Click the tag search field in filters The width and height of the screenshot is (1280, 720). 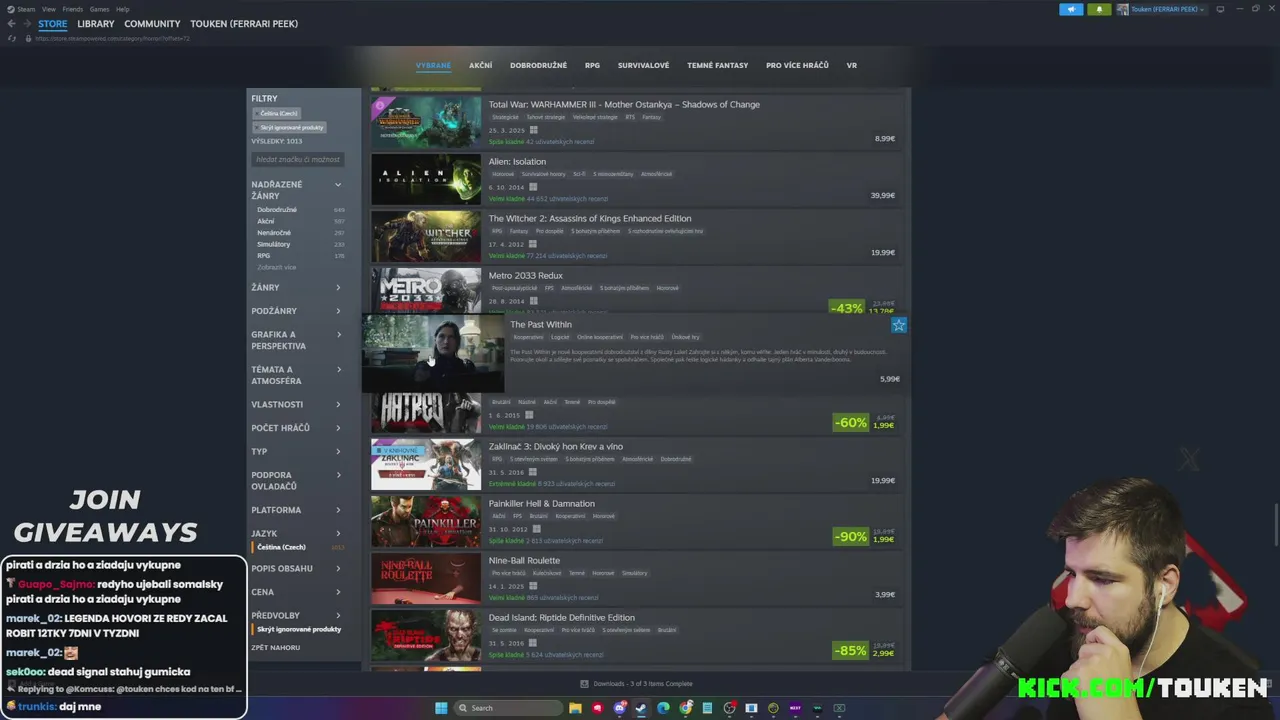[298, 159]
